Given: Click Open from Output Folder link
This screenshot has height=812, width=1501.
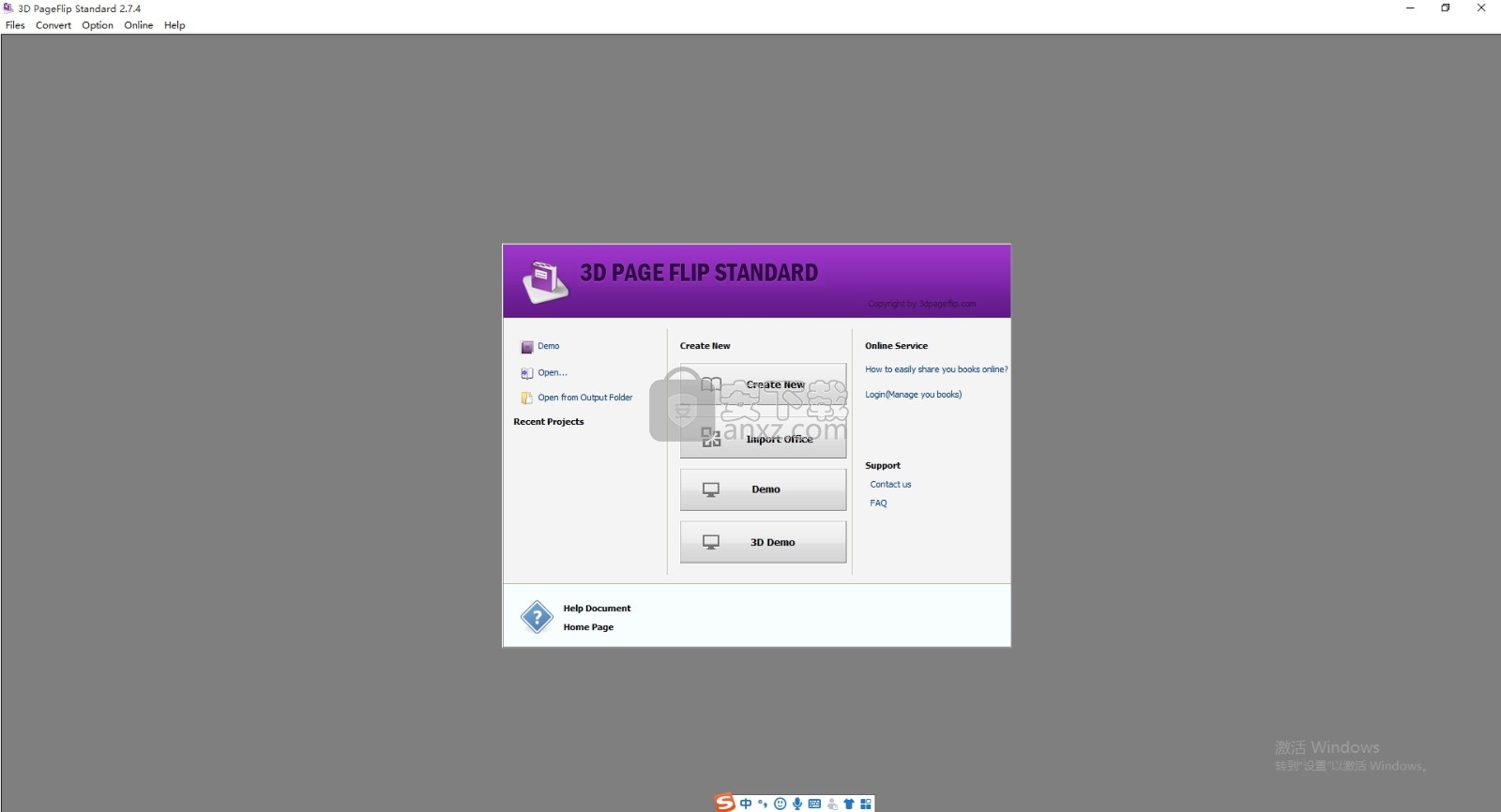Looking at the screenshot, I should pos(585,398).
